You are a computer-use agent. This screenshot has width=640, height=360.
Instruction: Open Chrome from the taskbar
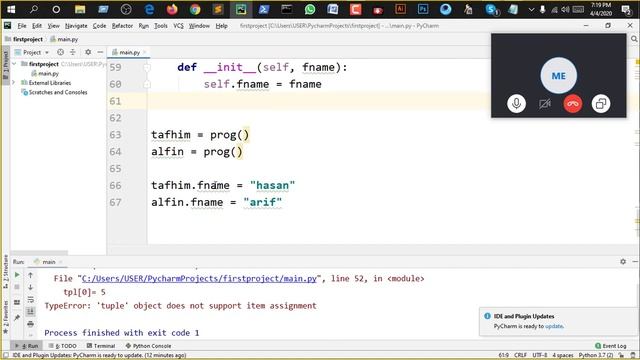(x=195, y=9)
